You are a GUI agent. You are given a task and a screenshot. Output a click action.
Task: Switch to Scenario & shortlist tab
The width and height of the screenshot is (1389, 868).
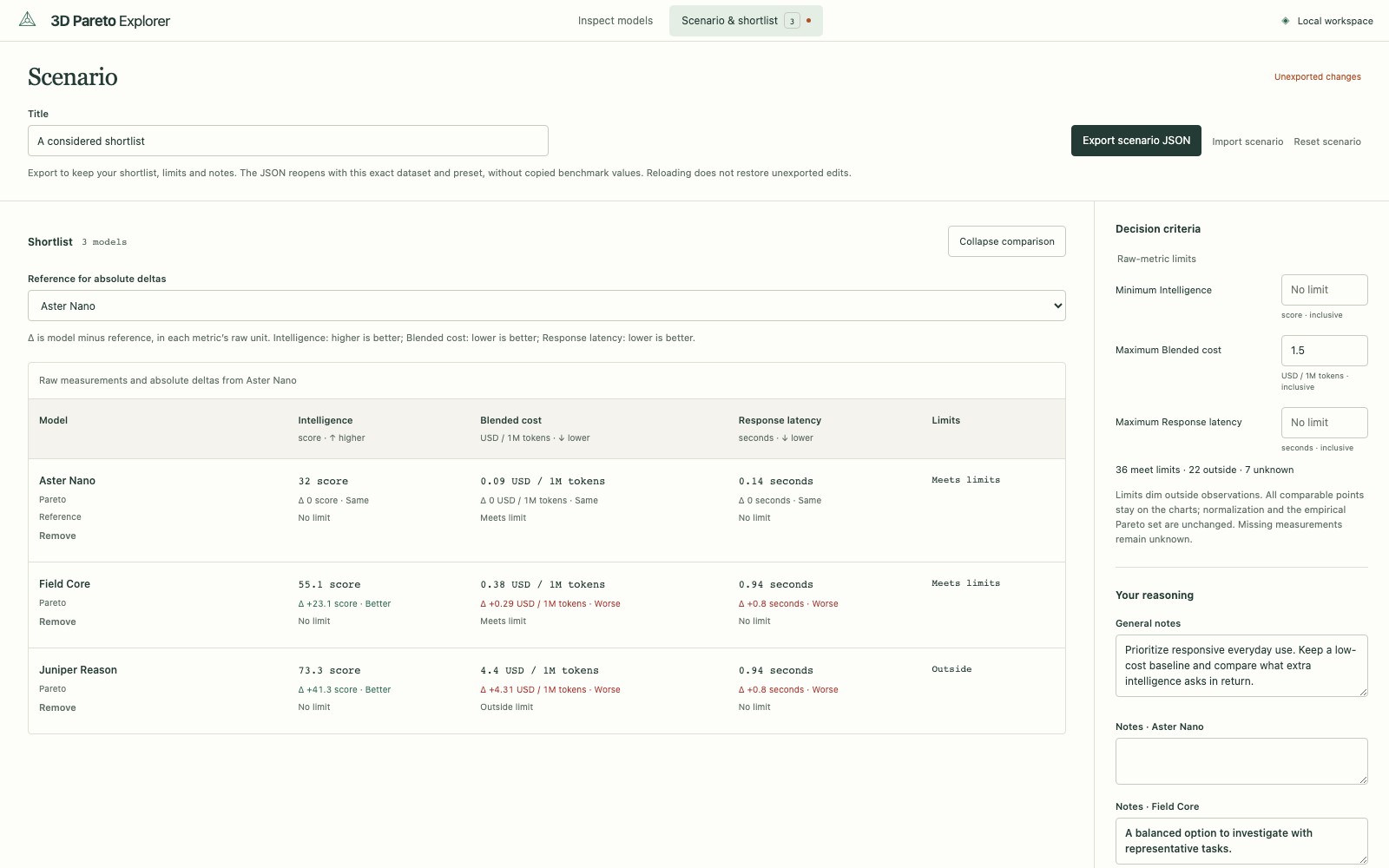[x=746, y=21]
